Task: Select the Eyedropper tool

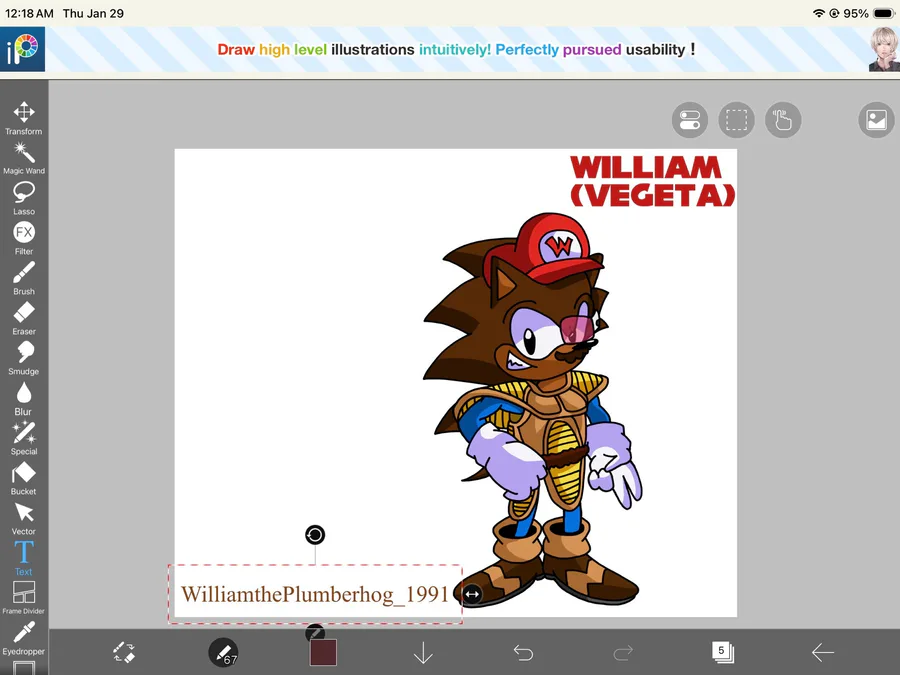Action: click(x=24, y=638)
